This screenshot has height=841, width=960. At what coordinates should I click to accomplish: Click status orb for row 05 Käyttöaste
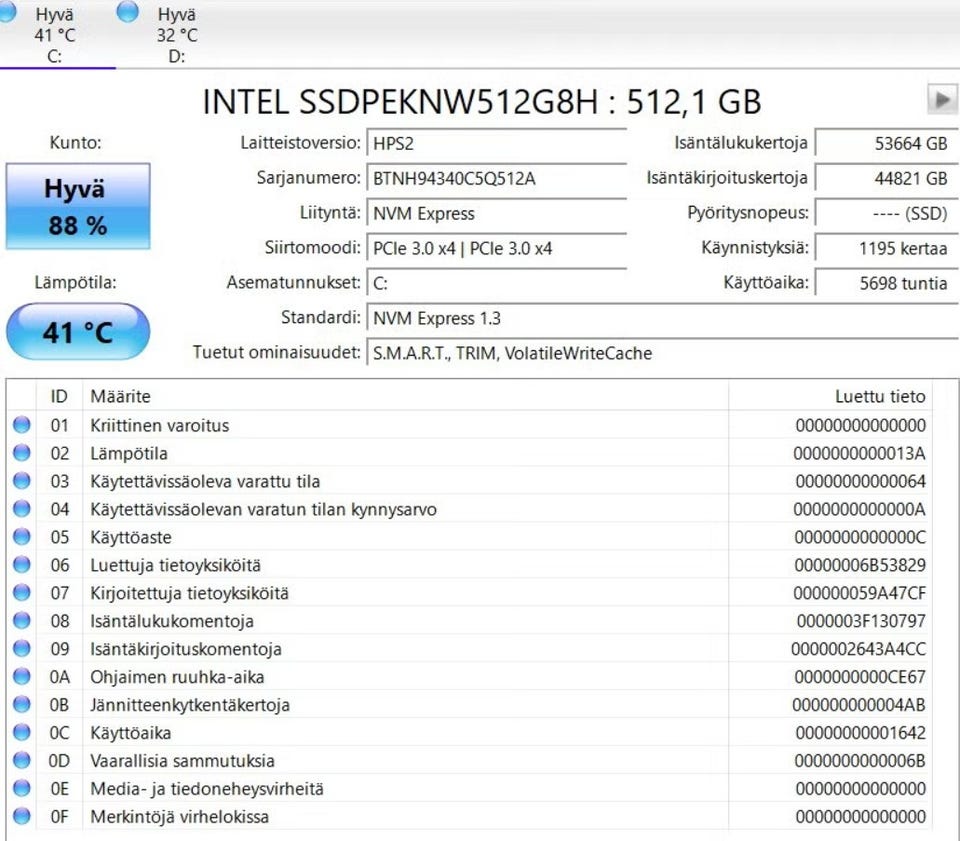(21, 537)
